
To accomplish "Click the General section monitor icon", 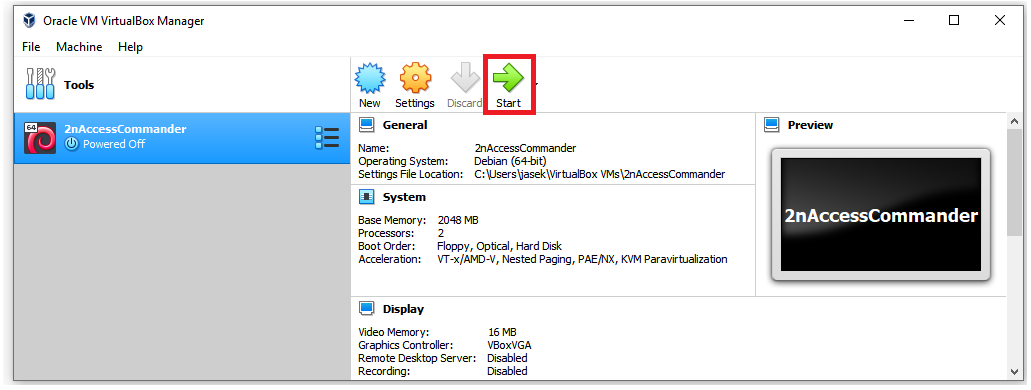I will point(366,125).
